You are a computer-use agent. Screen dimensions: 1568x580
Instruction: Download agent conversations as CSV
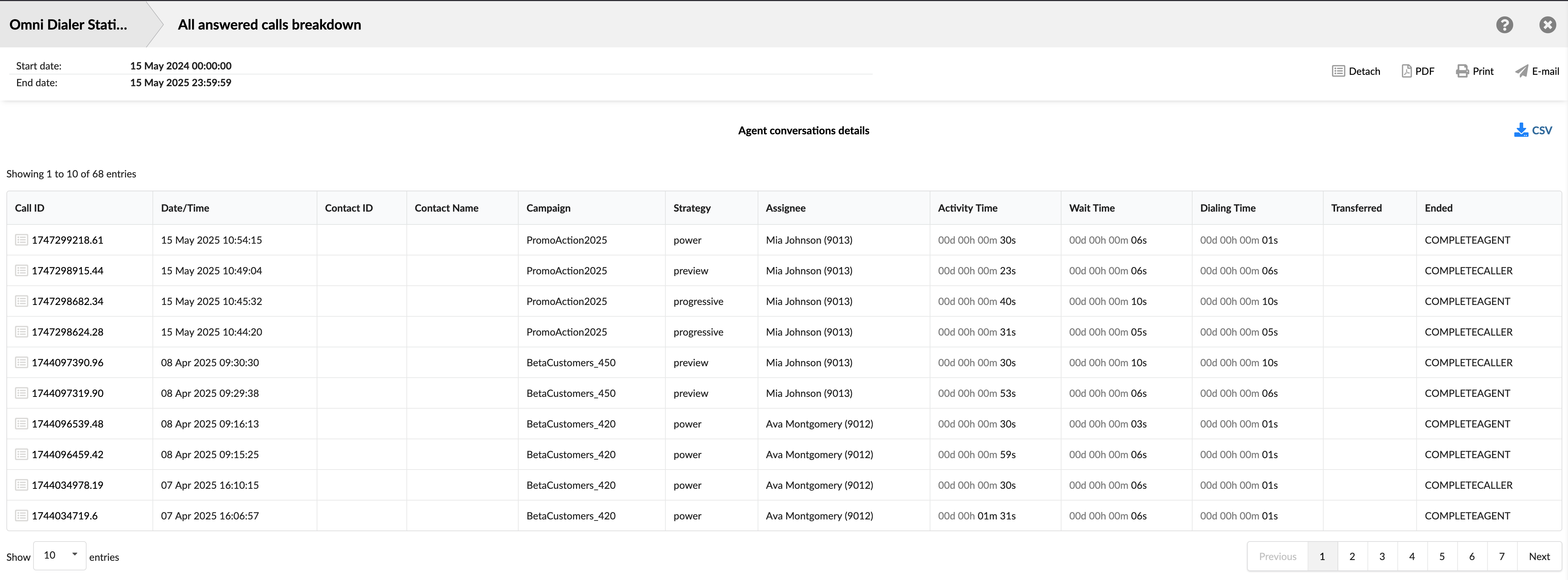coord(1533,130)
